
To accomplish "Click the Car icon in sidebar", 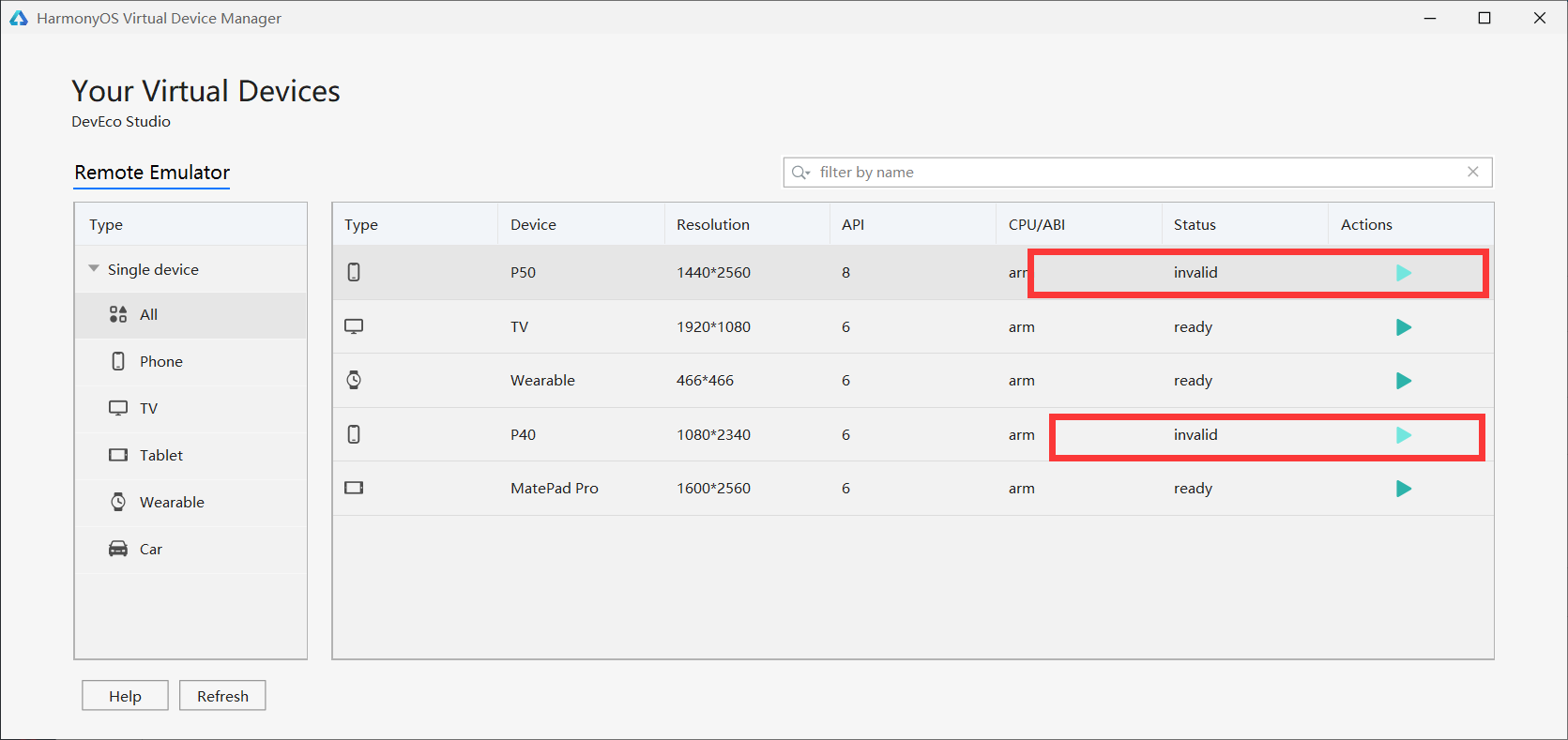I will pos(118,549).
